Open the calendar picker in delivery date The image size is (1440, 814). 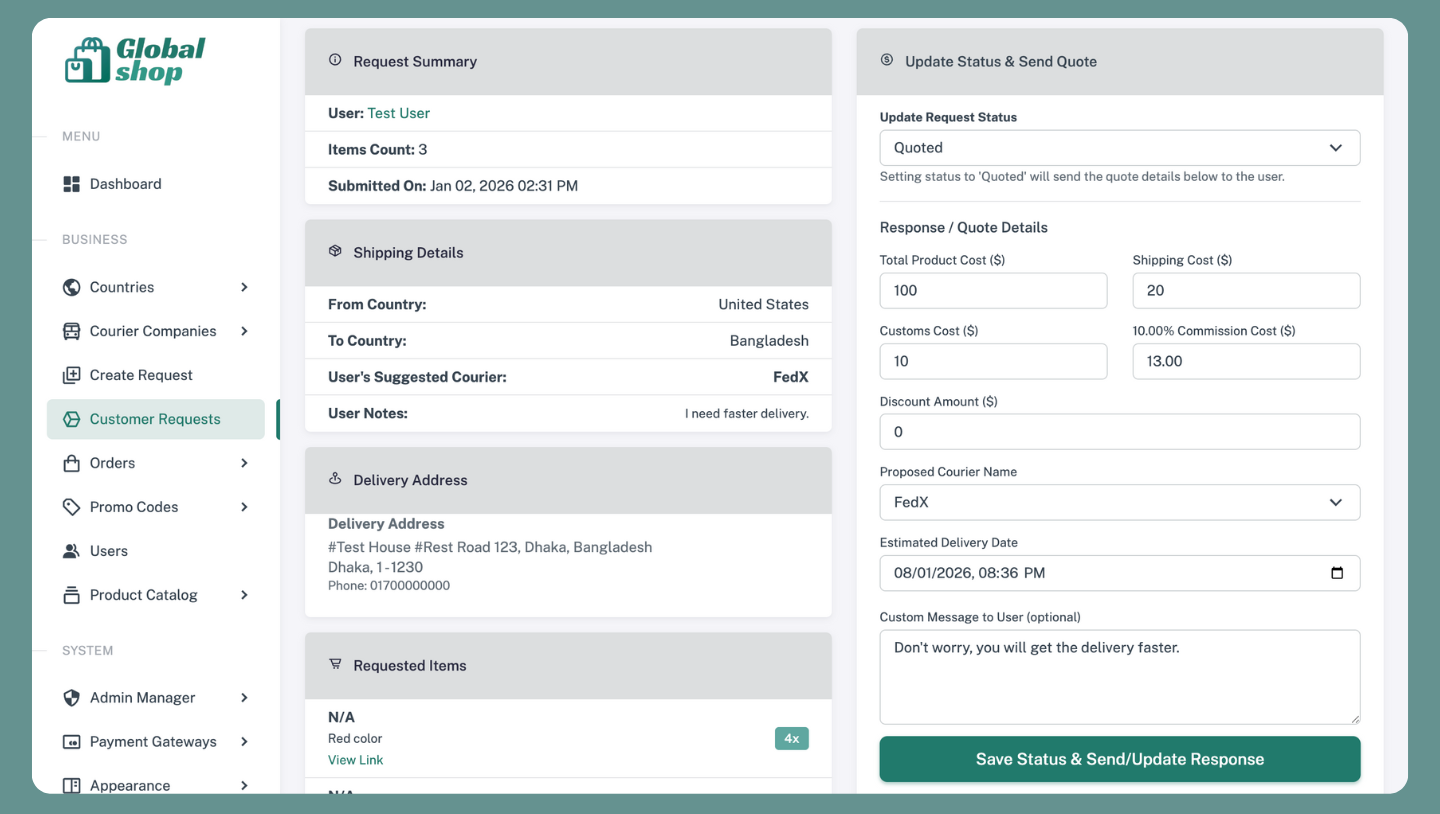pos(1337,573)
